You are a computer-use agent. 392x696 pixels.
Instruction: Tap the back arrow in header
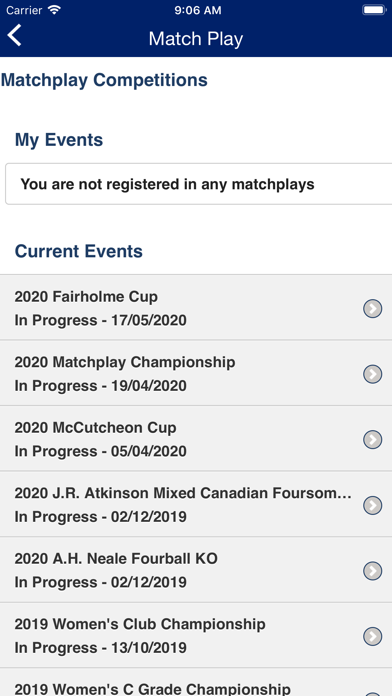15,36
